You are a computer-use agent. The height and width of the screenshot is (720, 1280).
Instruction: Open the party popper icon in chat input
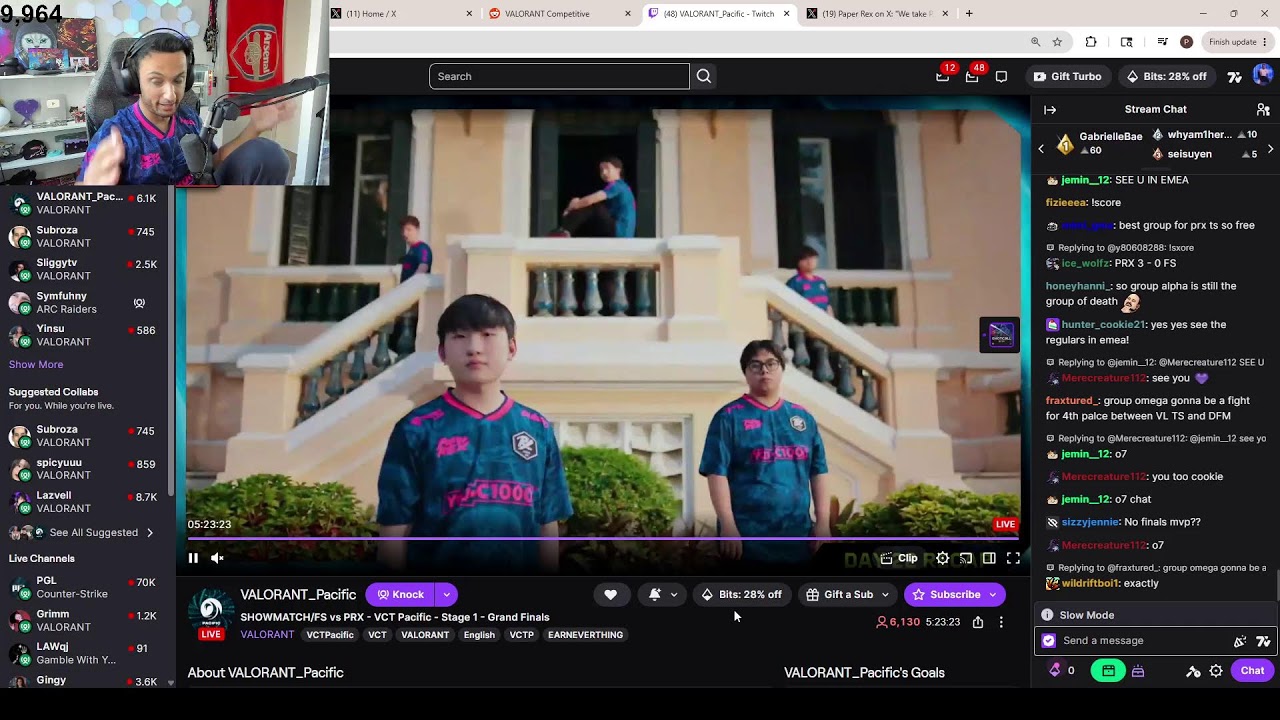pos(1240,641)
